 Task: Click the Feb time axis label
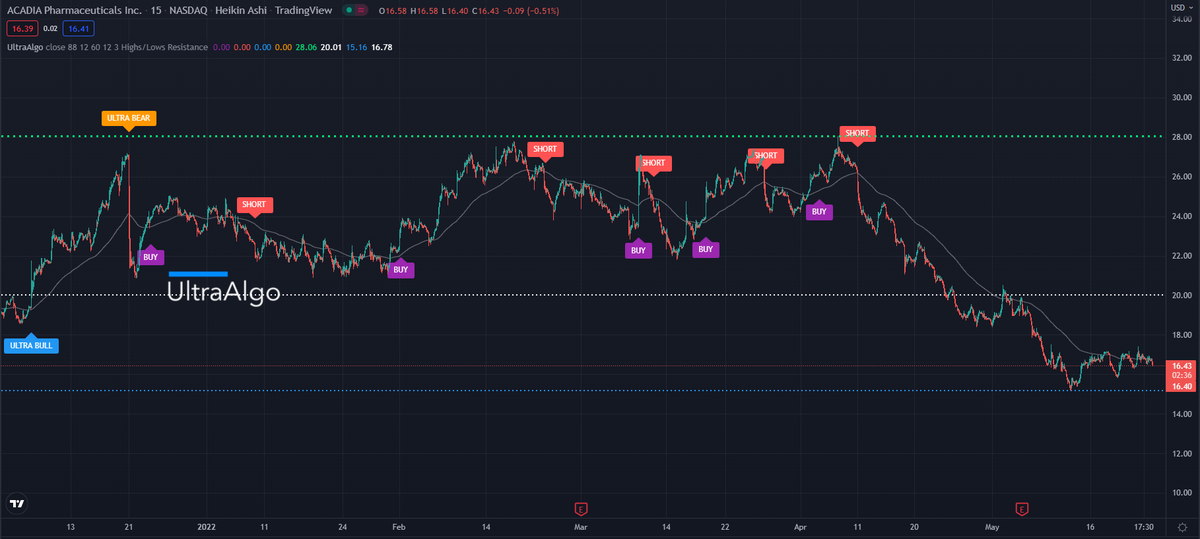pos(398,525)
